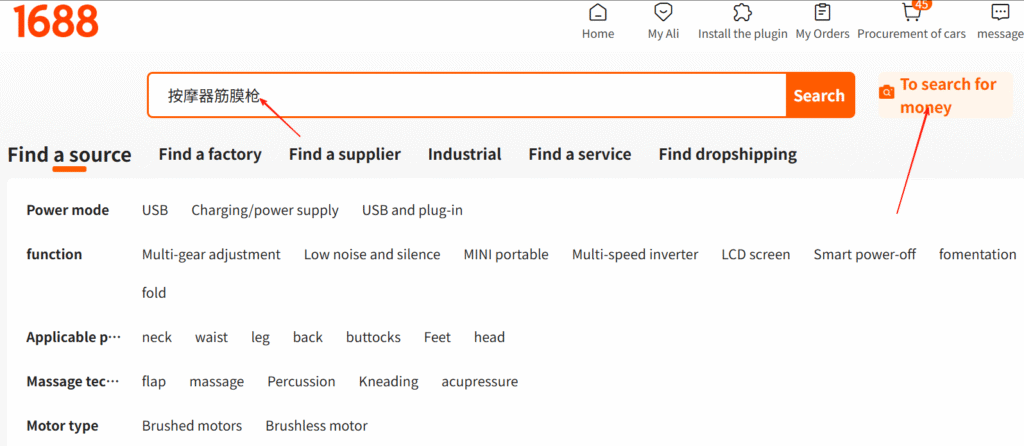Focus the search text input box
This screenshot has width=1024, height=446.
[466, 95]
